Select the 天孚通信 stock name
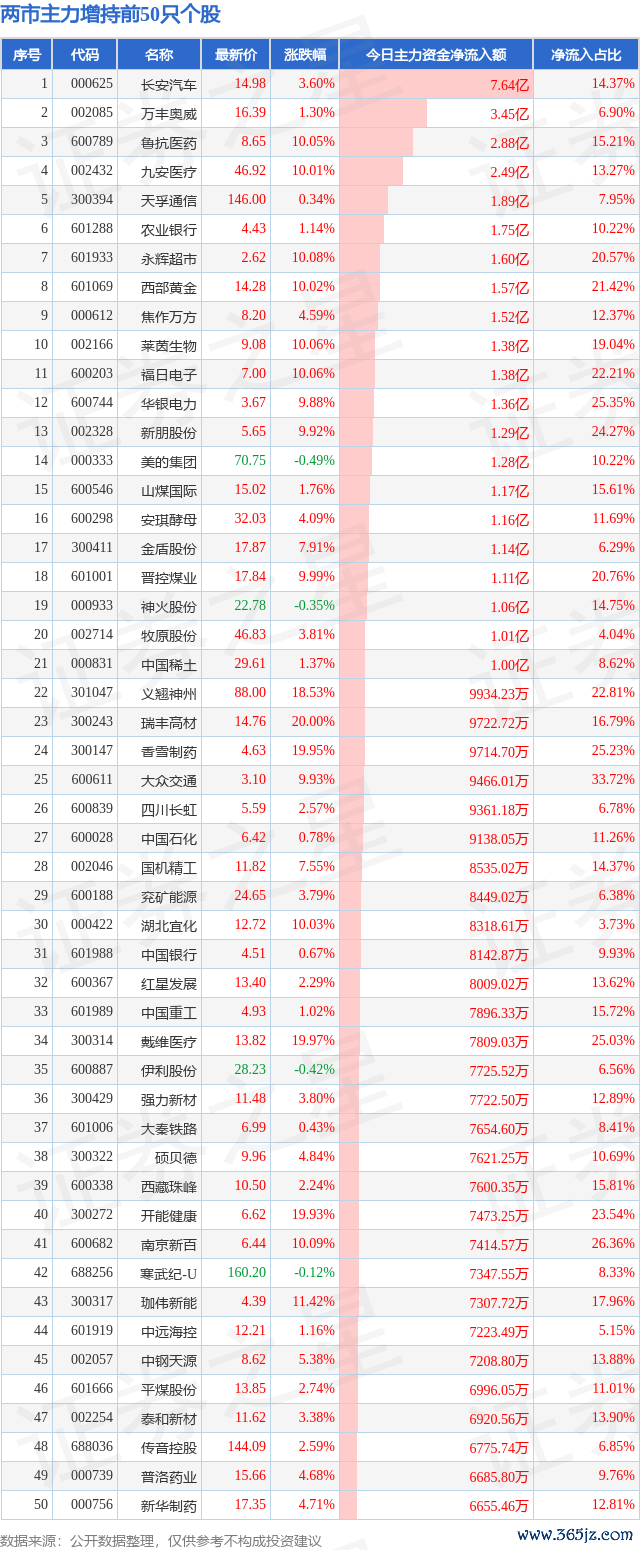The width and height of the screenshot is (640, 1550). click(x=169, y=200)
